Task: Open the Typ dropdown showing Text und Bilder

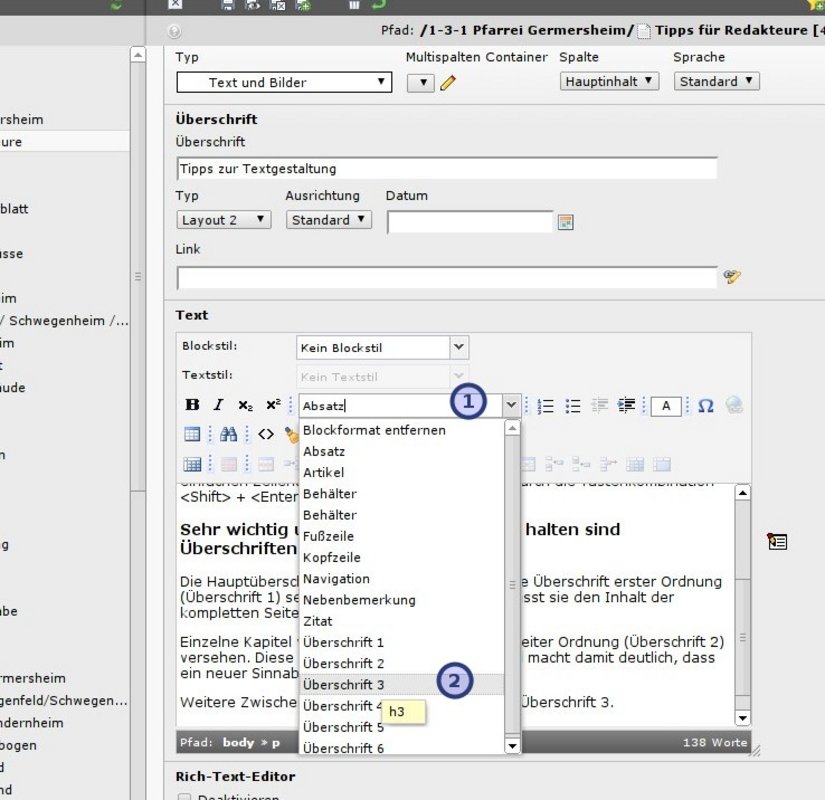Action: click(x=284, y=82)
